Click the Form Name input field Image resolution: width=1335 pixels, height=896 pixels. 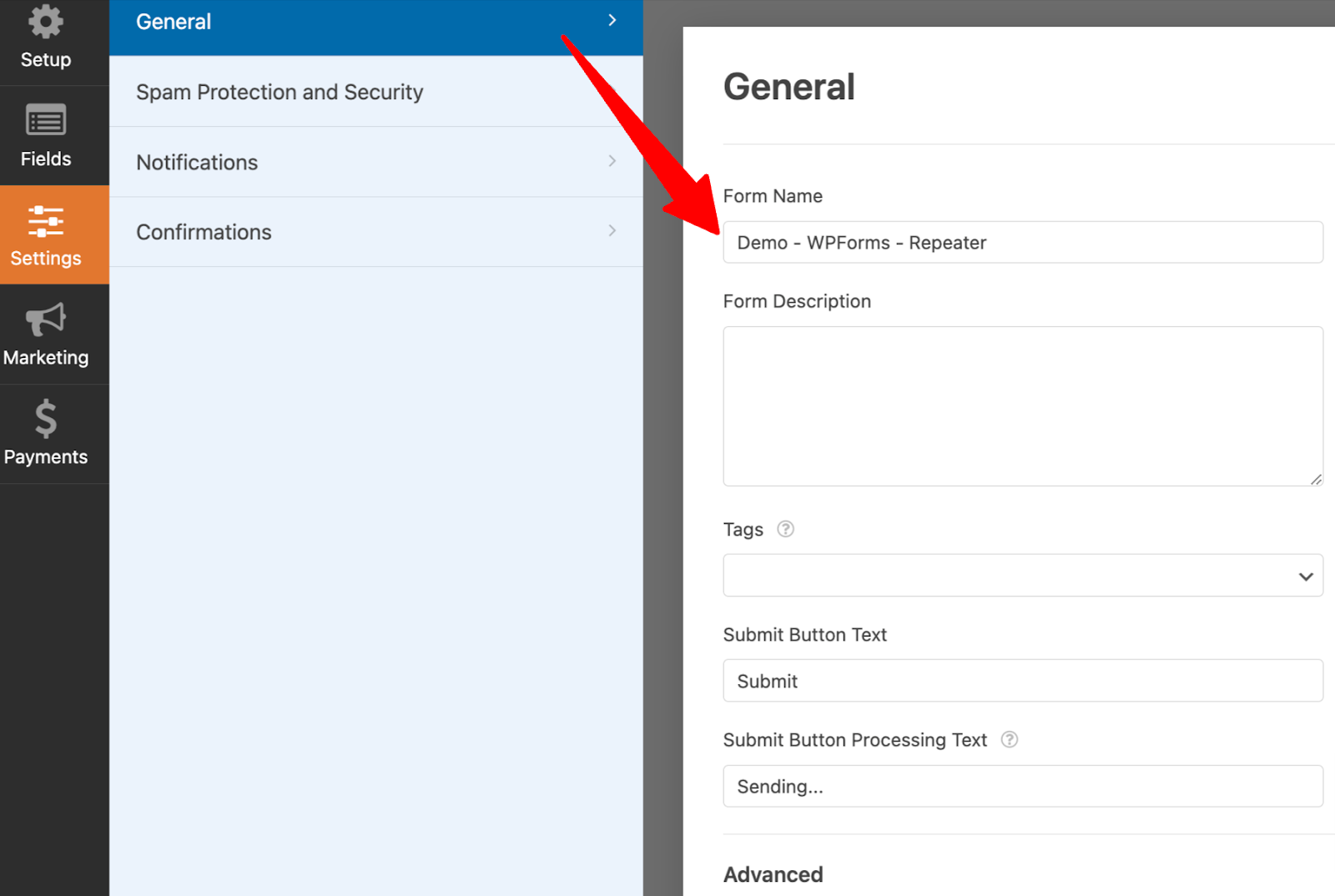coord(1023,242)
